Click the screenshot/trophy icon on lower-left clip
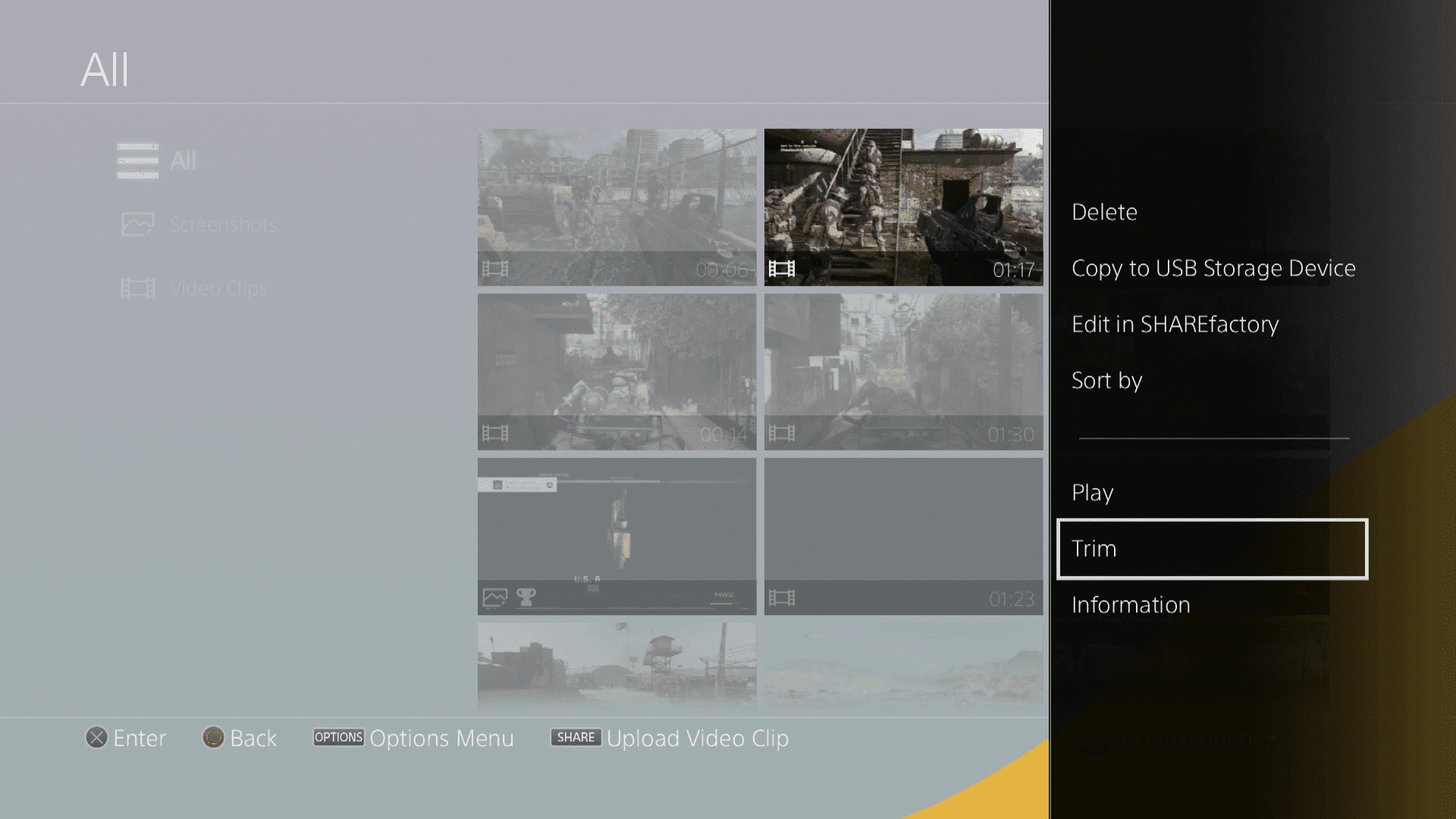 click(497, 597)
